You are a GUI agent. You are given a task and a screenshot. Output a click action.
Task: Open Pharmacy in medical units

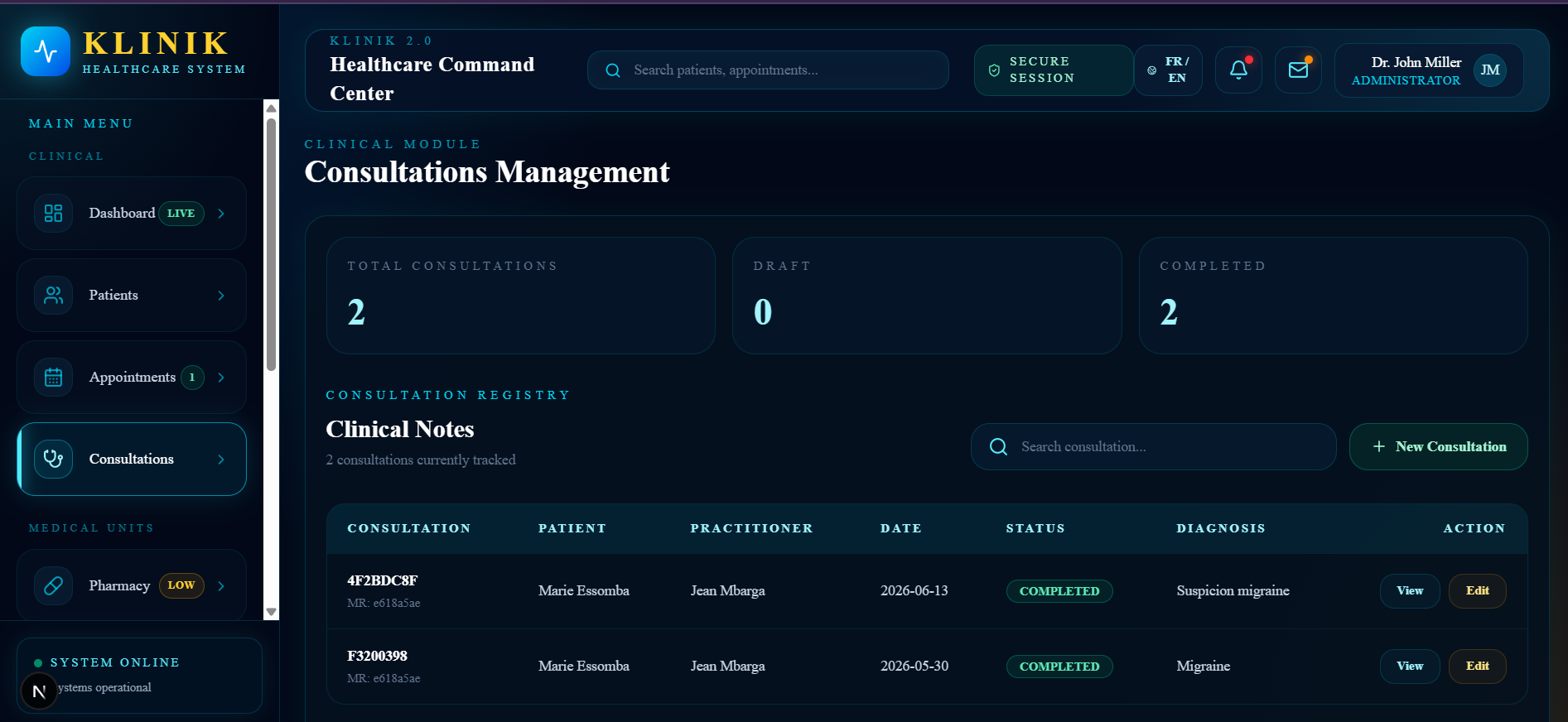132,585
